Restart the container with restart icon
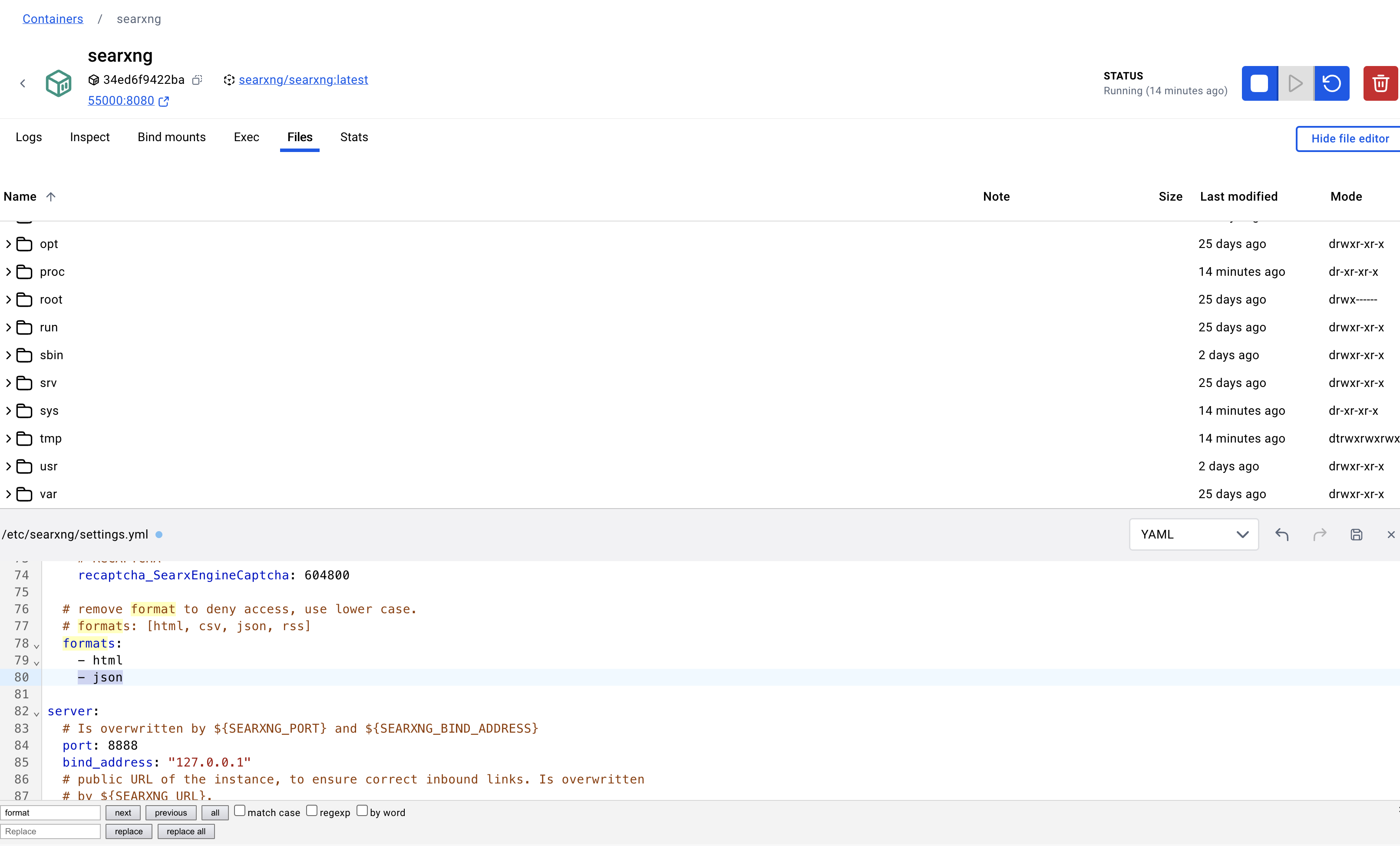This screenshot has height=846, width=1400. click(x=1331, y=83)
